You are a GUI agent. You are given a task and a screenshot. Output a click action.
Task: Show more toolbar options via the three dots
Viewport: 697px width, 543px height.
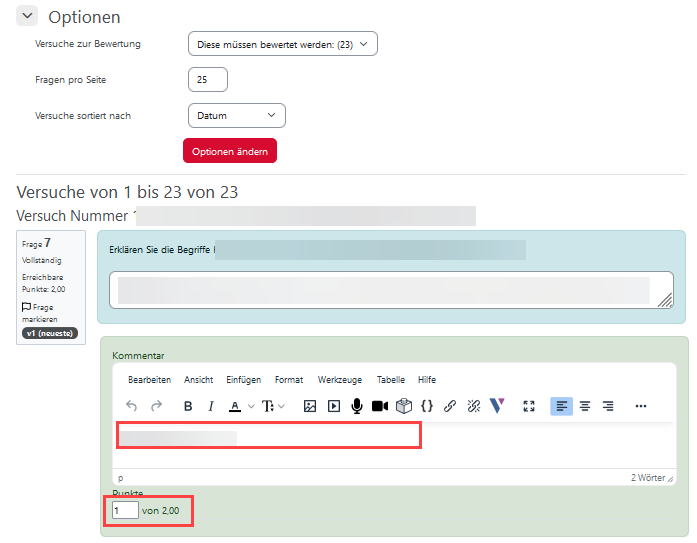click(641, 406)
